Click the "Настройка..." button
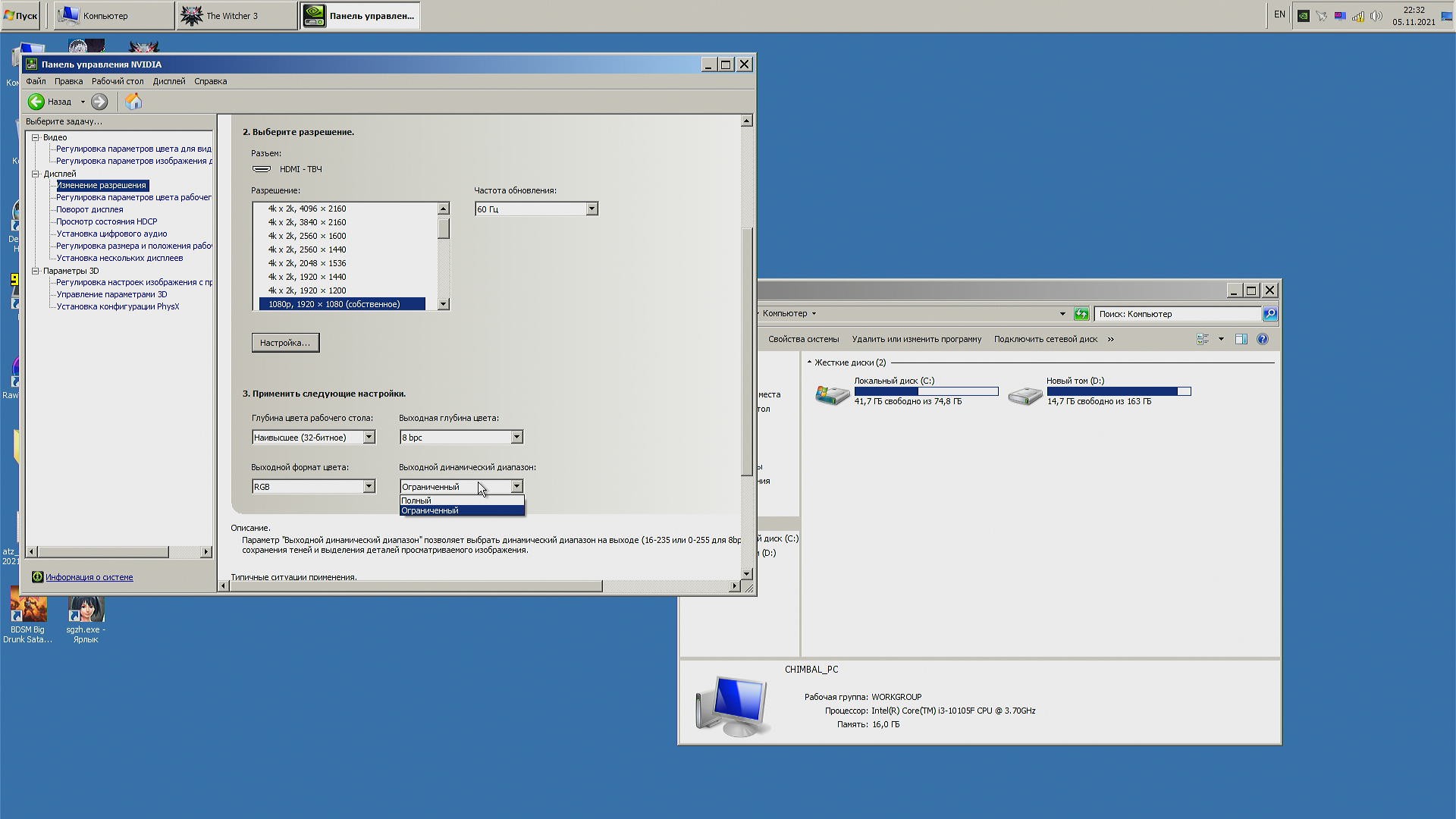Screen dimensions: 1456x819 (x=285, y=343)
